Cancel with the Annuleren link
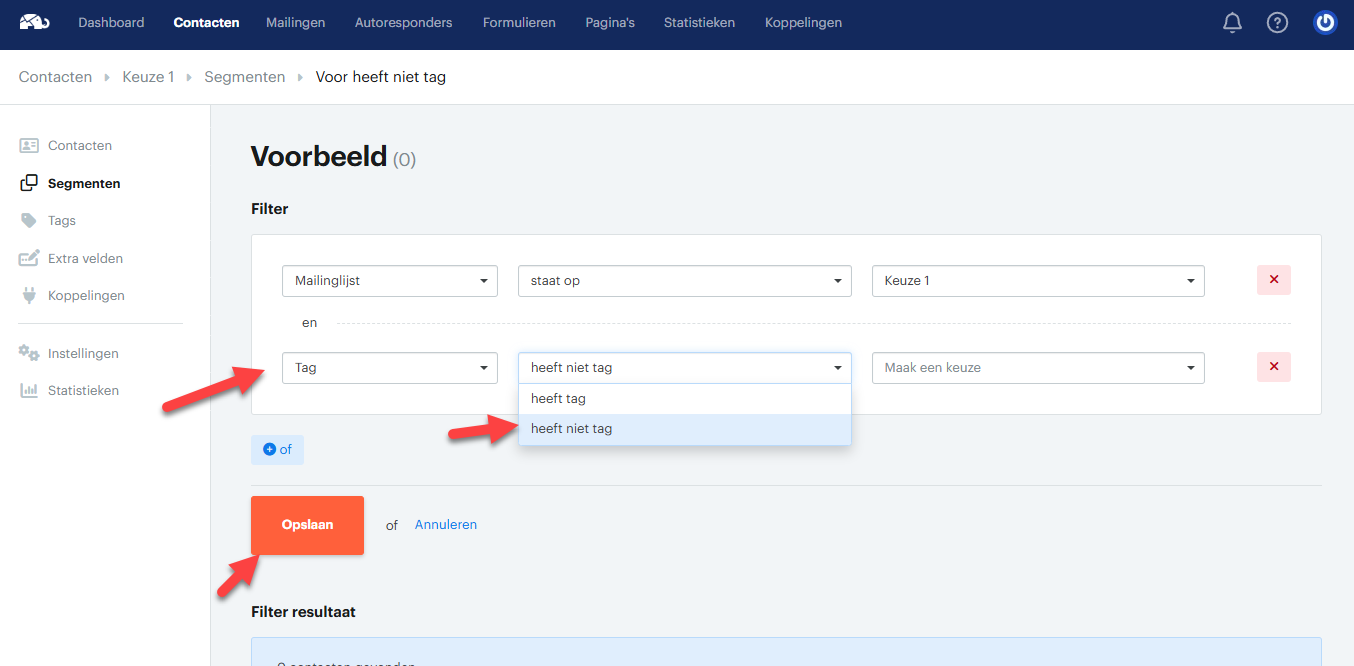The height and width of the screenshot is (666, 1354). (x=446, y=525)
